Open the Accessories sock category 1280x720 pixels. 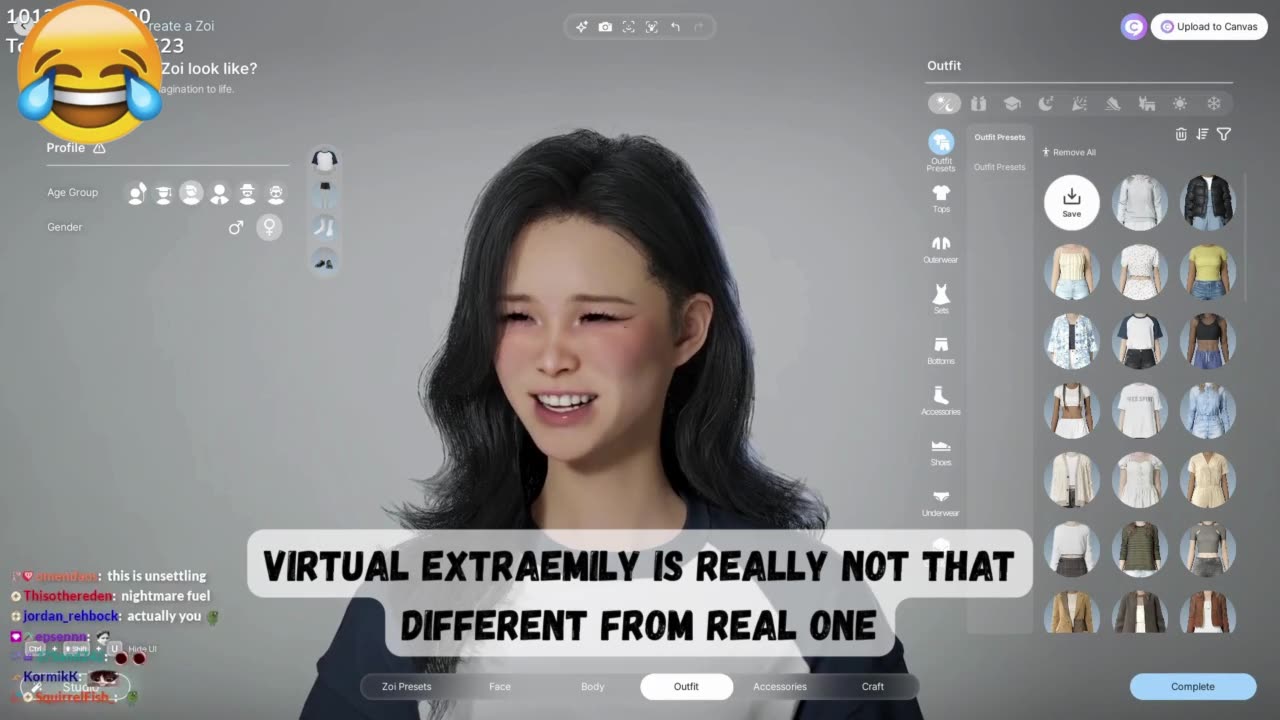pos(941,401)
